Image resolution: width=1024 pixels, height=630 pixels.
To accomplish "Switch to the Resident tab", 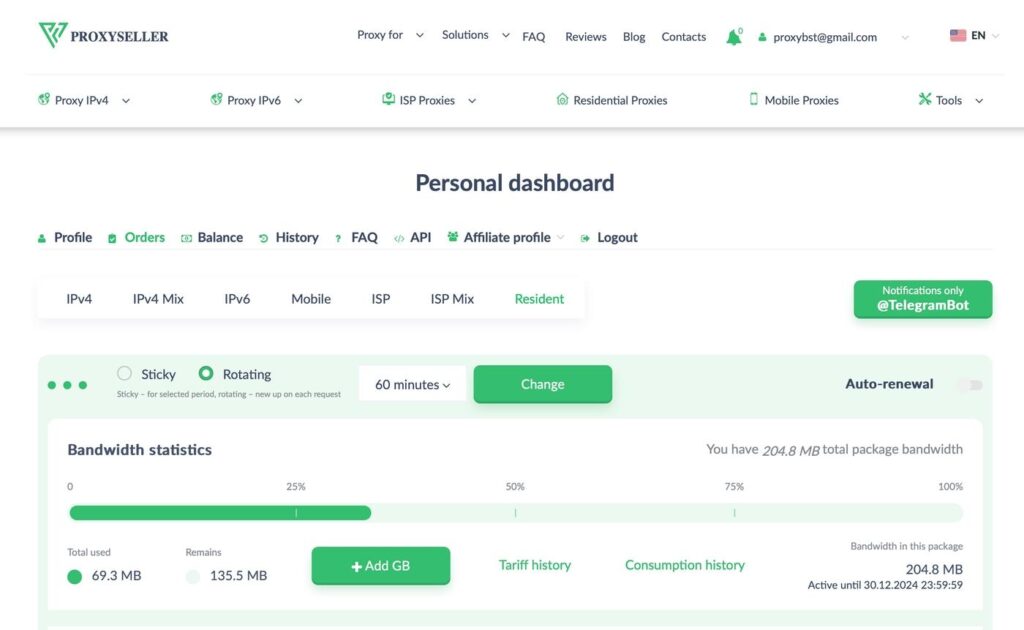I will [x=539, y=298].
